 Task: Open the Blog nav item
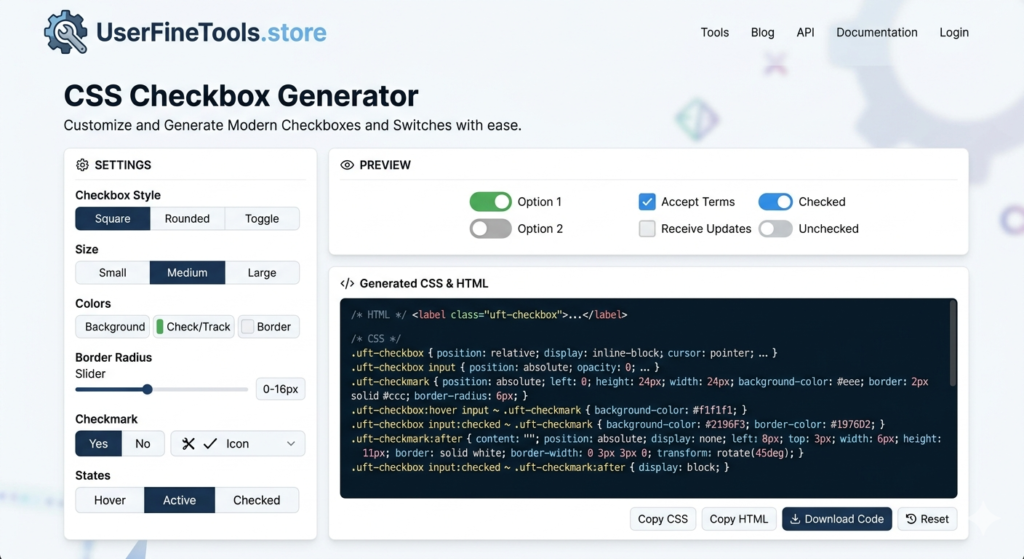(x=762, y=33)
